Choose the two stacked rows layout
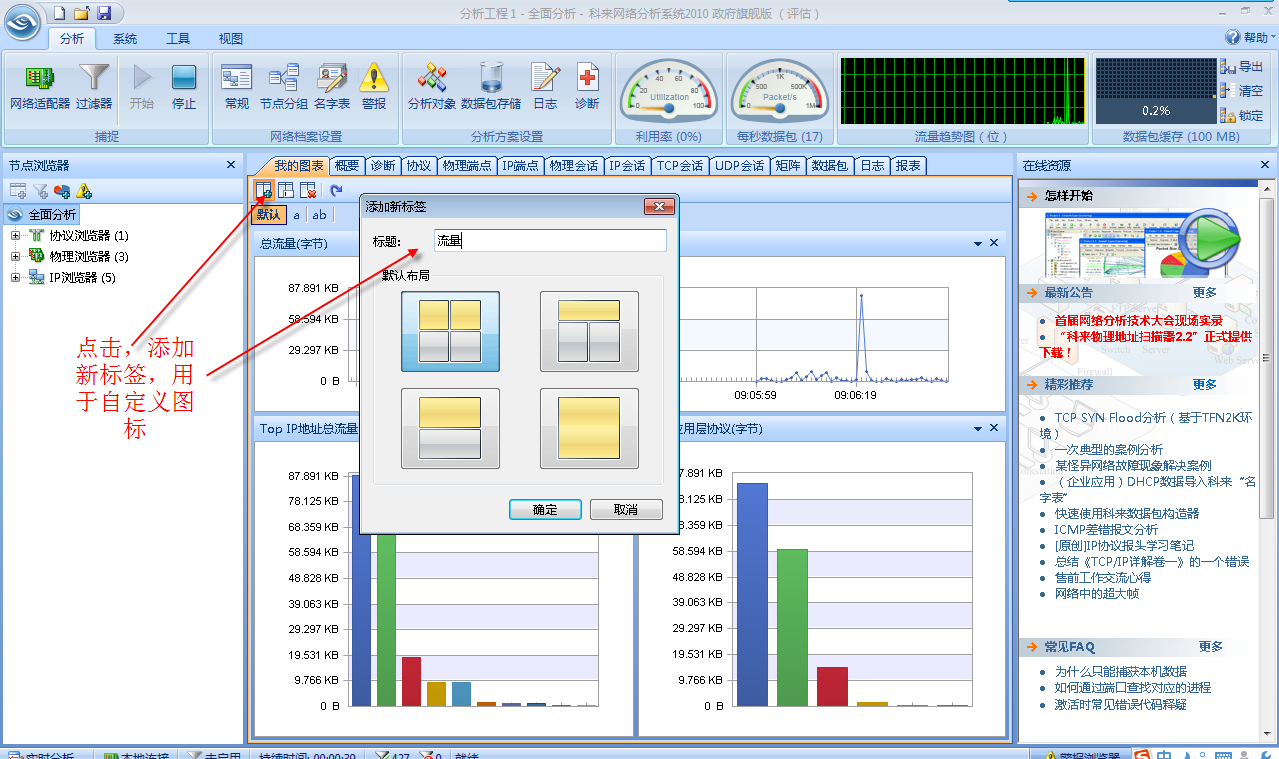Image resolution: width=1279 pixels, height=759 pixels. coord(450,428)
